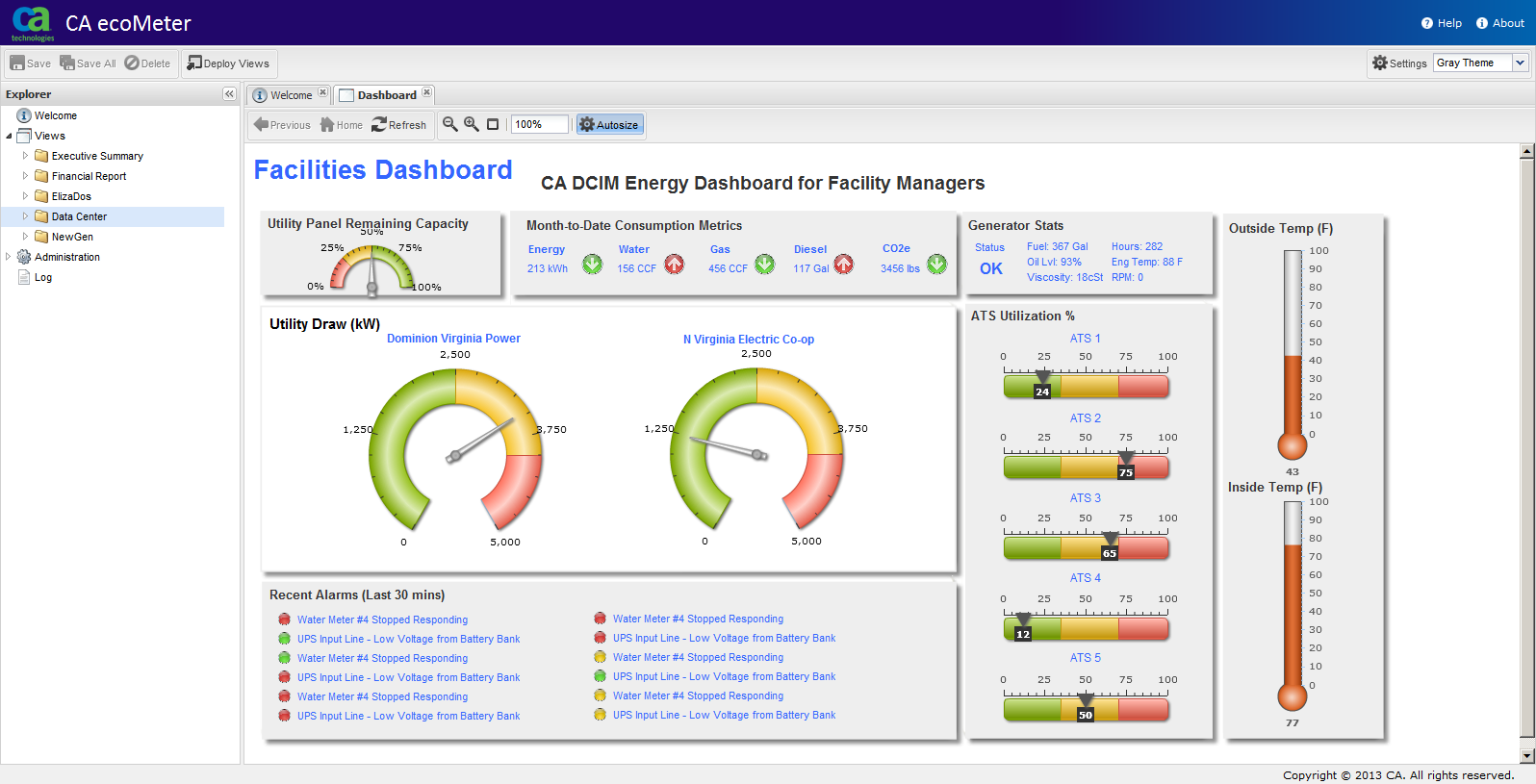Screen dimensions: 1536x784
Task: Expand the NewGen folder
Action: [x=25, y=237]
